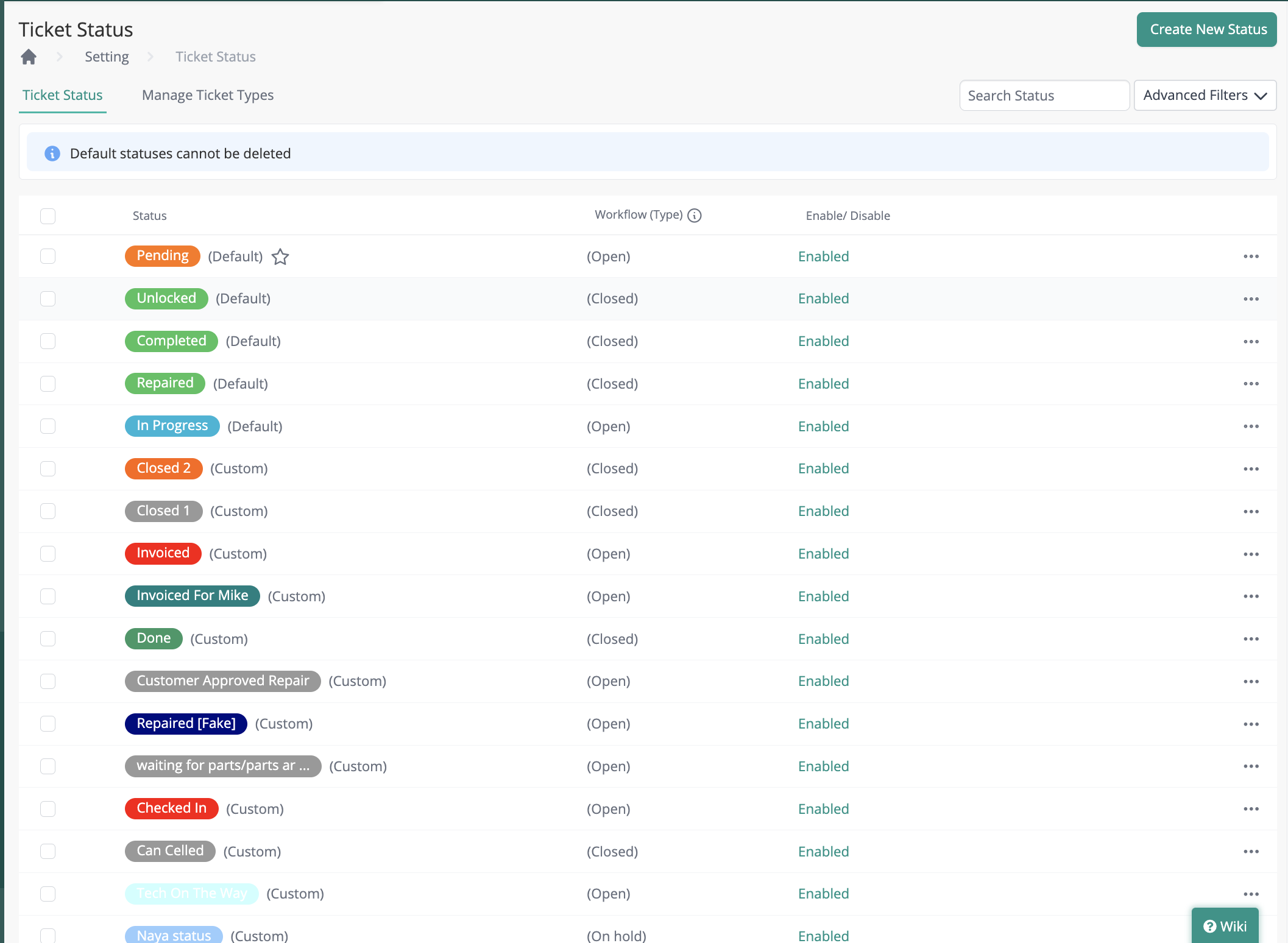Click the Workflow Type info icon
Image resolution: width=1288 pixels, height=943 pixels.
point(695,216)
